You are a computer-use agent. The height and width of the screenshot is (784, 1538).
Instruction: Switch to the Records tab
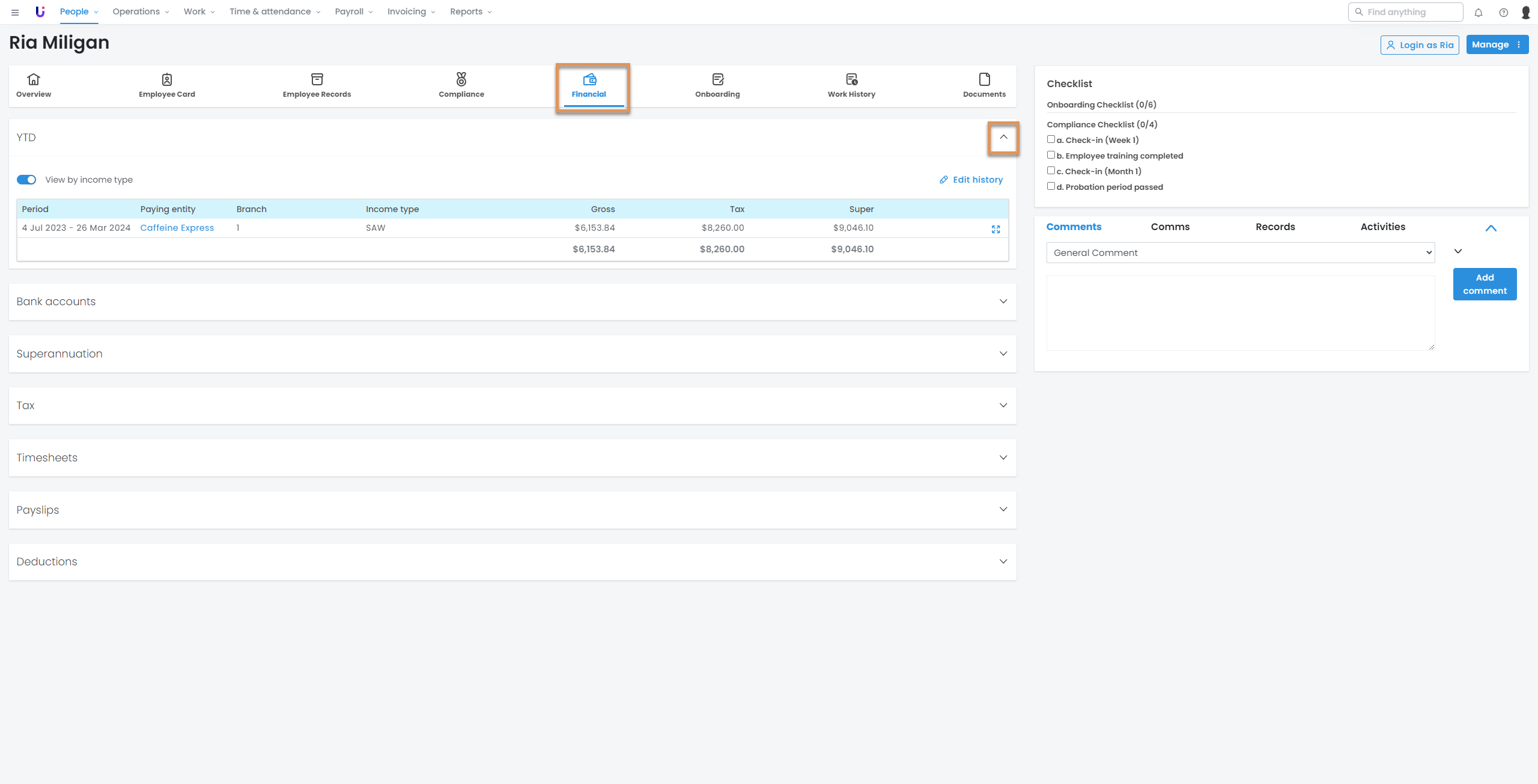click(1275, 227)
